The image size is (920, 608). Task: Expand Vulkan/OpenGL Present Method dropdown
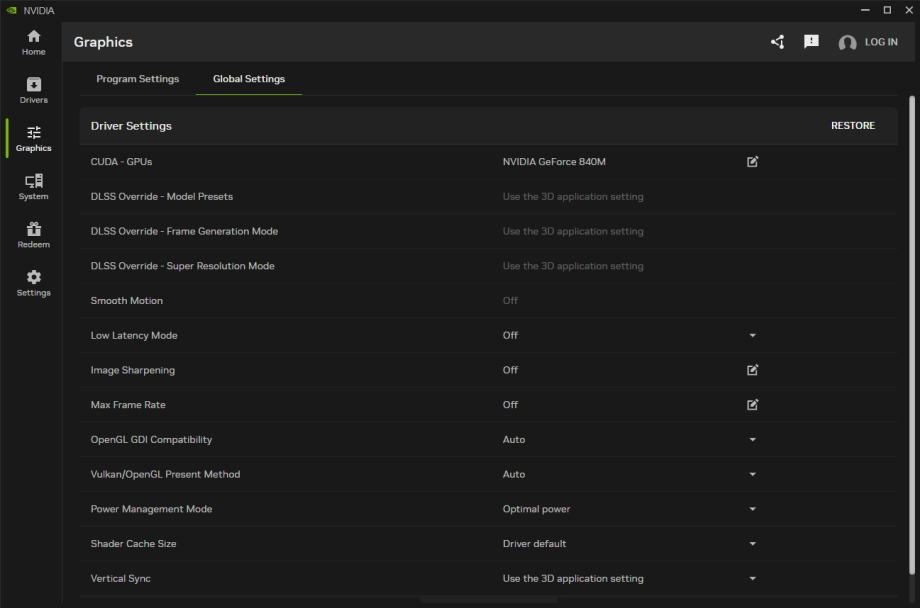point(753,475)
